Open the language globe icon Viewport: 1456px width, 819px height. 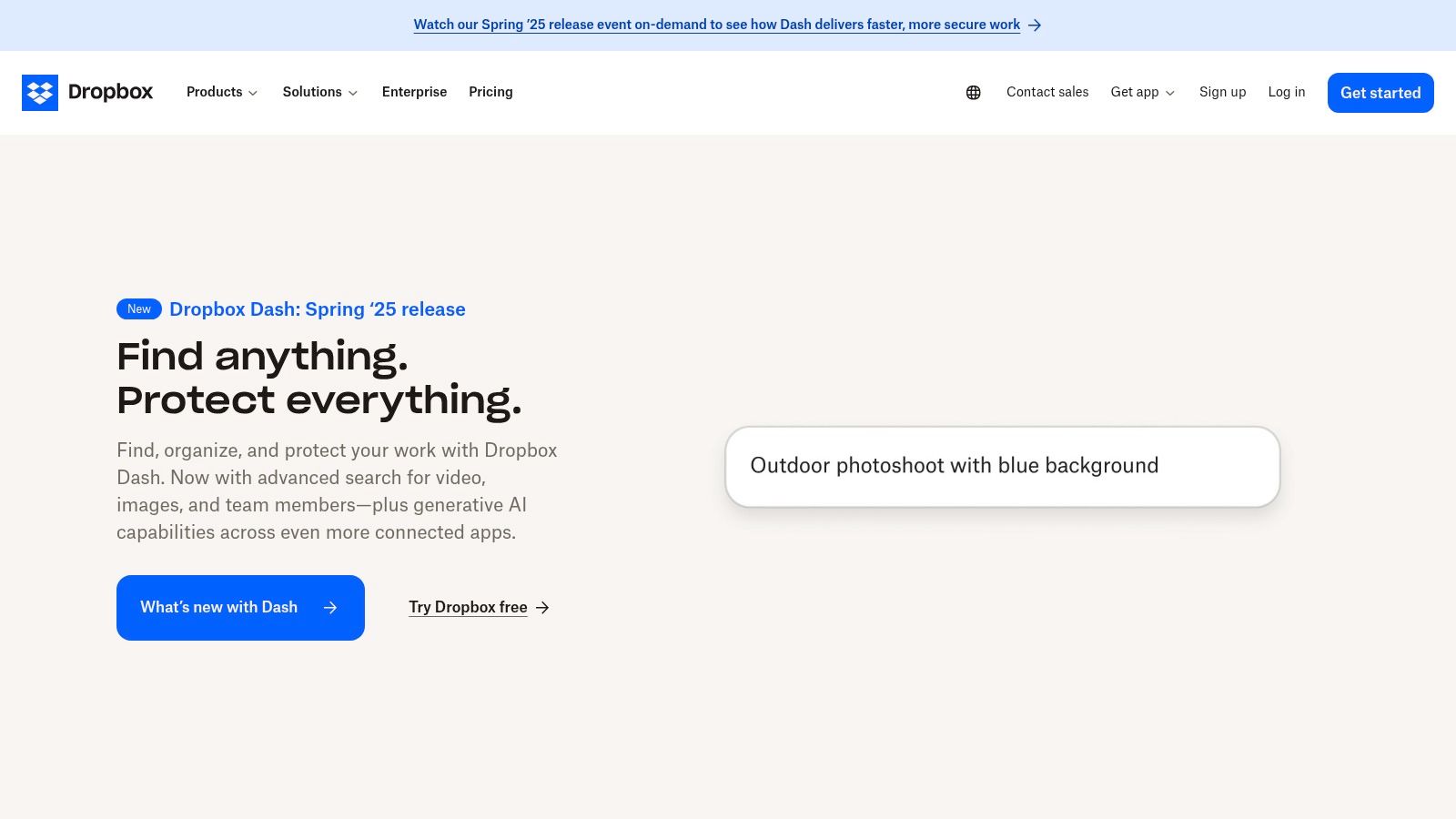pyautogui.click(x=974, y=93)
